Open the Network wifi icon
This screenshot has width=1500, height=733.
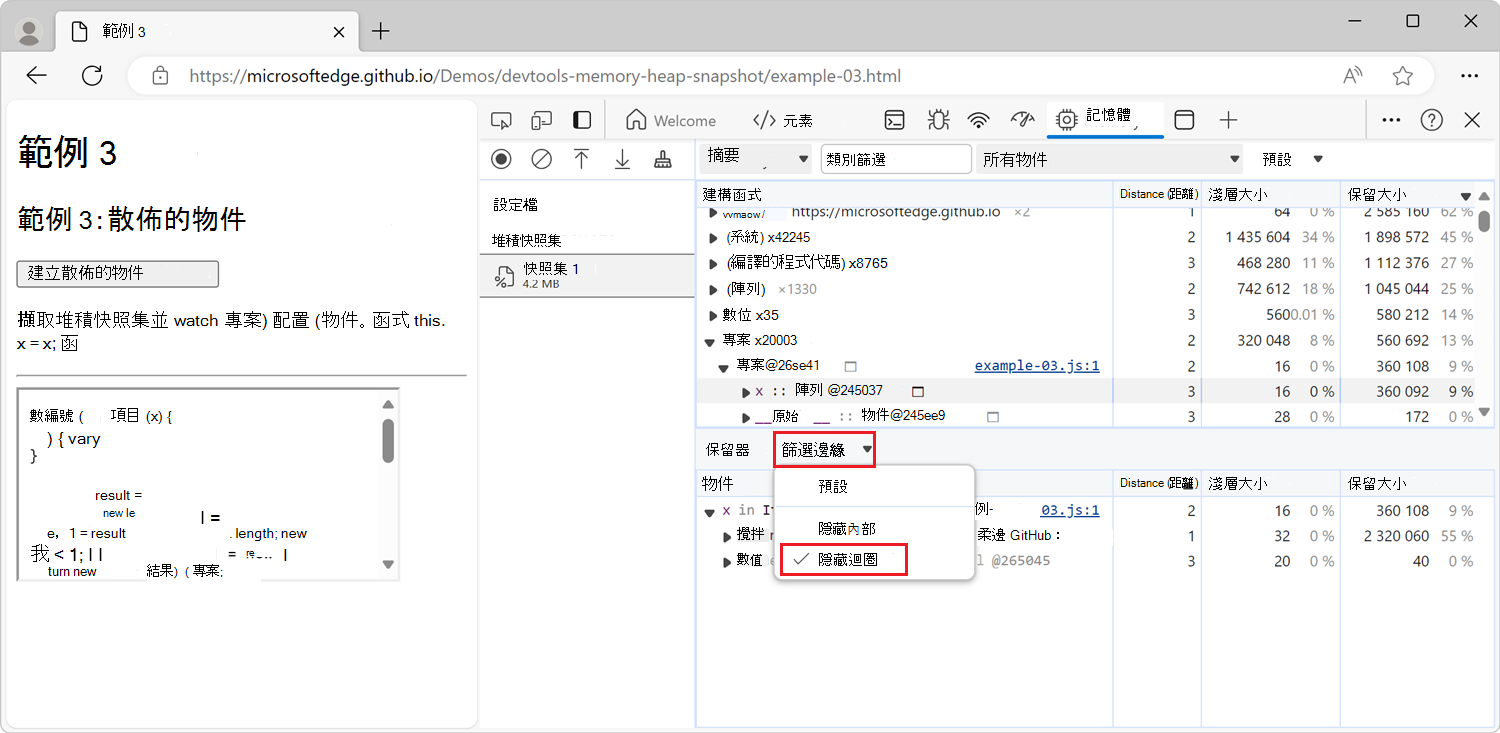[x=979, y=121]
